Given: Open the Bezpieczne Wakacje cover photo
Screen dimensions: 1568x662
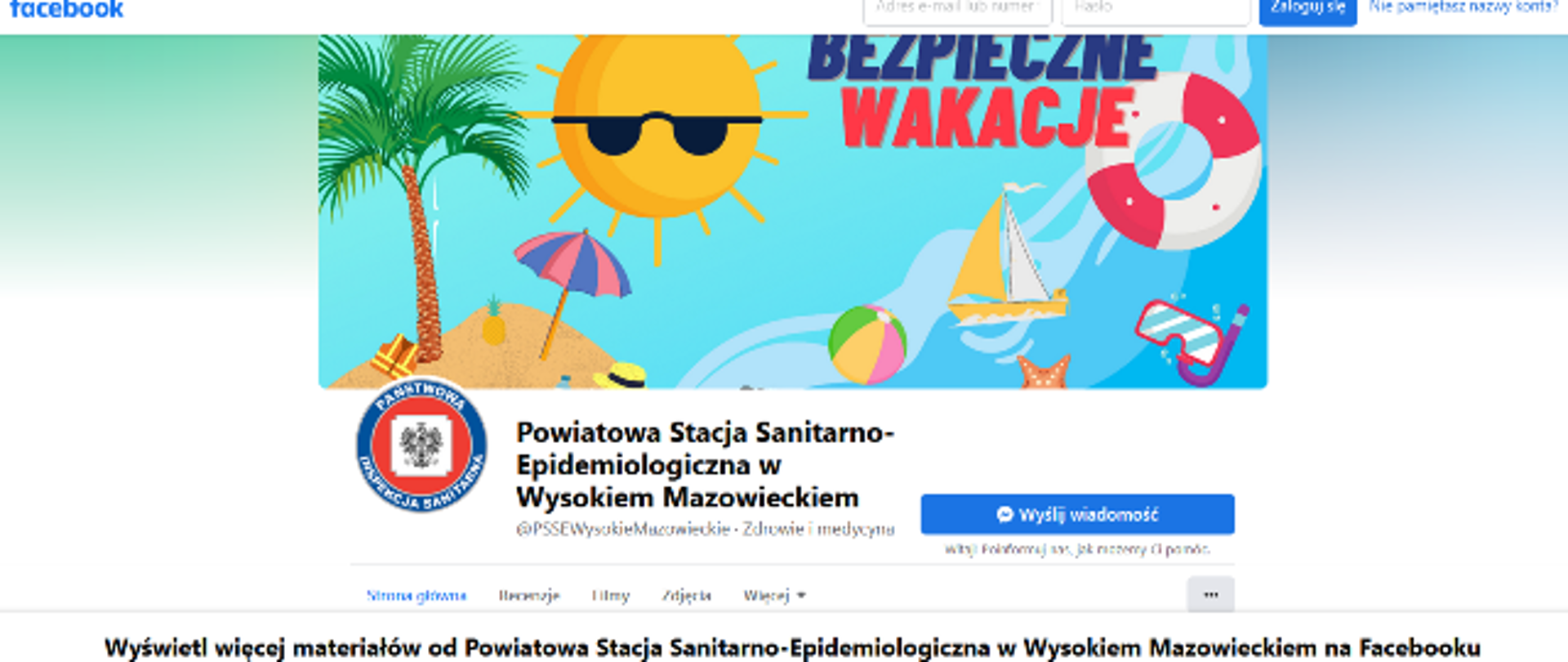Looking at the screenshot, I should click(x=792, y=211).
